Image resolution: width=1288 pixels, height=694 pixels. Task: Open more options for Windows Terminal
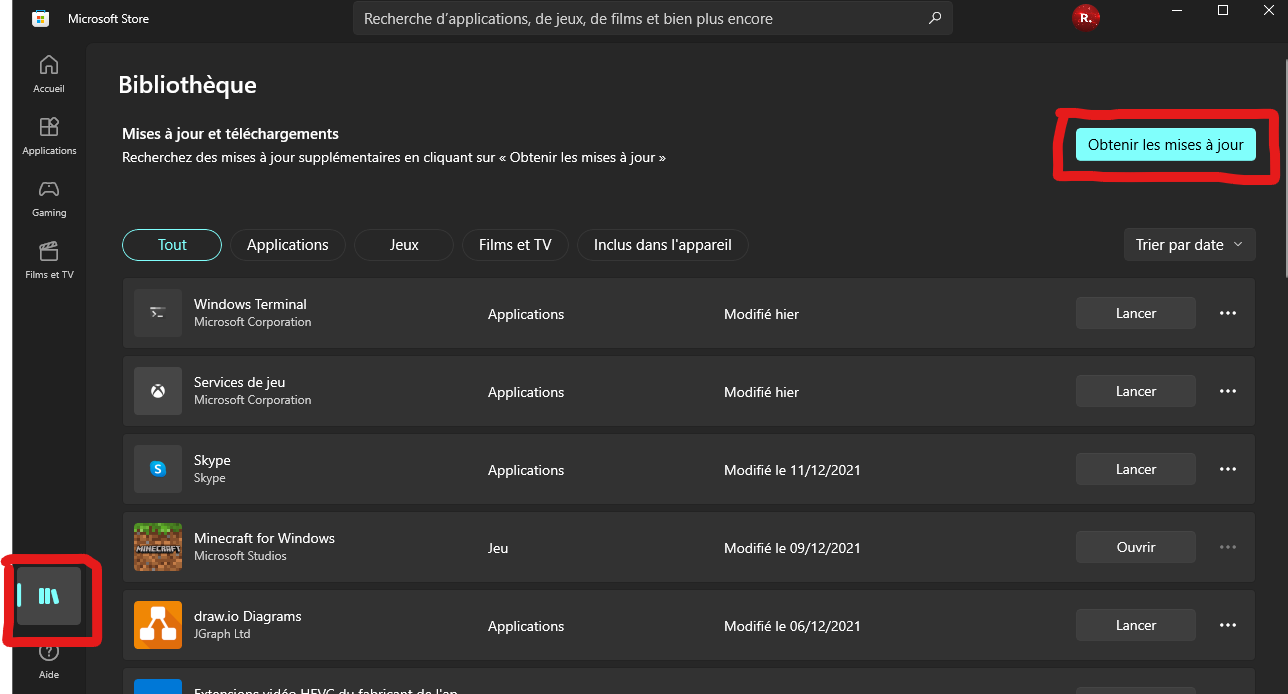pos(1228,313)
